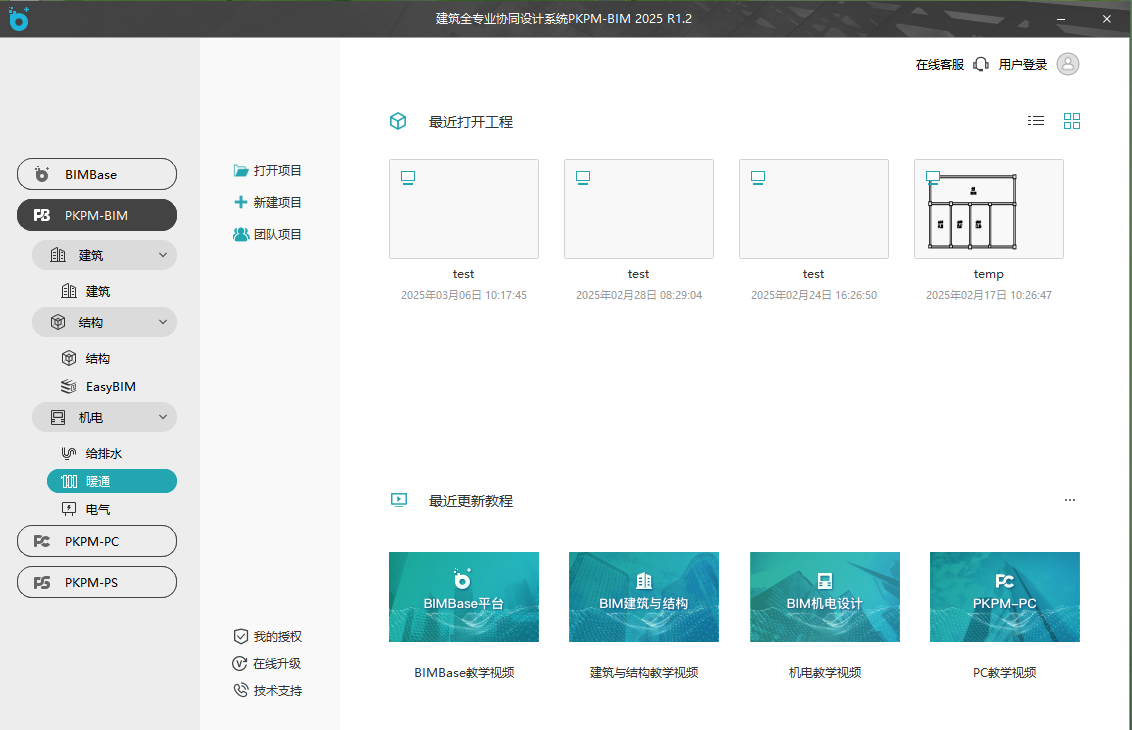Collapse the 机电 category chevron
This screenshot has width=1132, height=730.
pos(163,417)
